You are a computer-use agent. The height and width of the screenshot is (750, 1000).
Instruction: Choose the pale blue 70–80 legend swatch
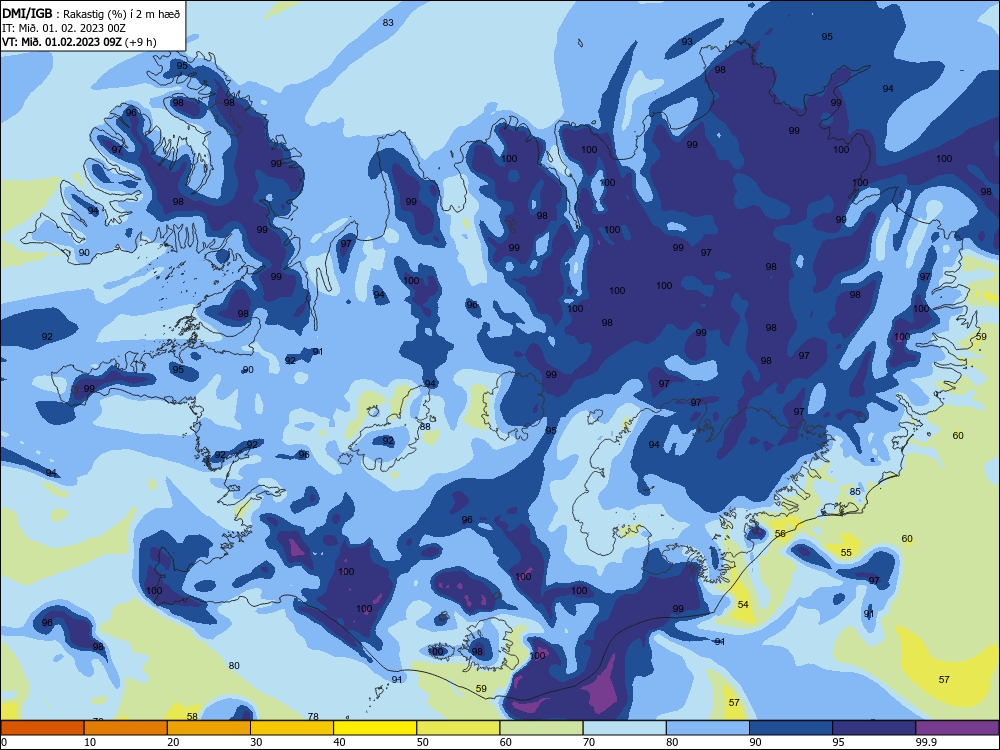[624, 728]
